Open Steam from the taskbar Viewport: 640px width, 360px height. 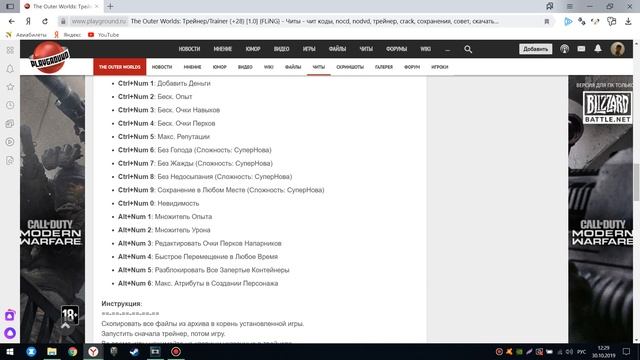click(134, 351)
